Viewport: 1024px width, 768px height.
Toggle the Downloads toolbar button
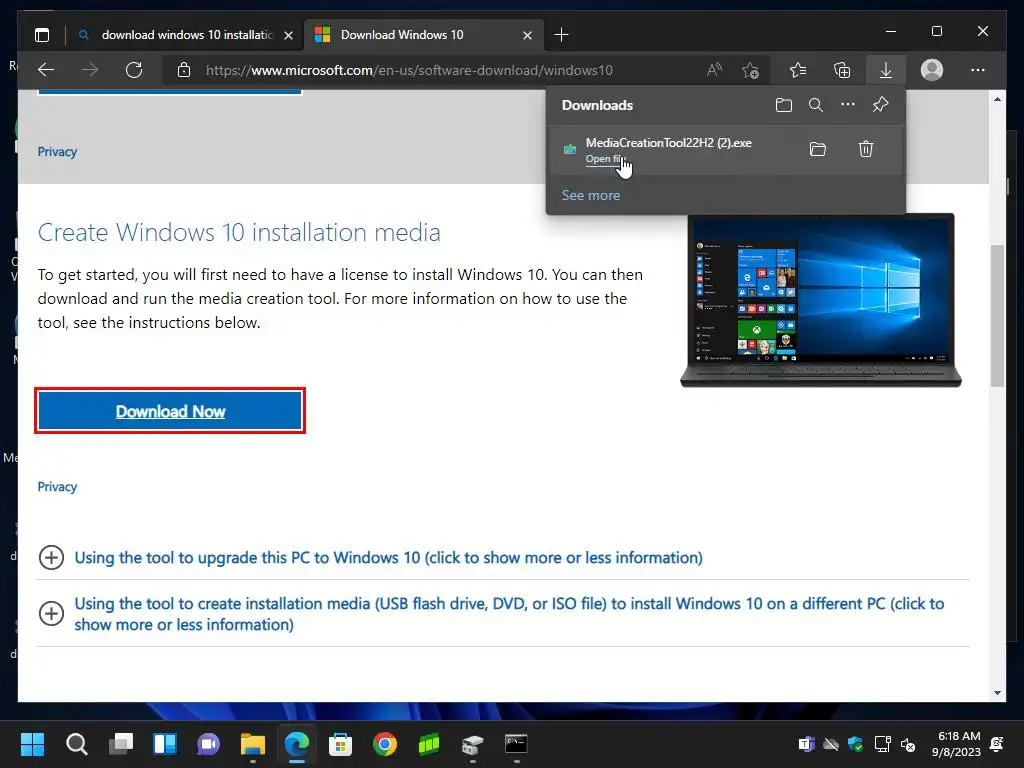[886, 70]
